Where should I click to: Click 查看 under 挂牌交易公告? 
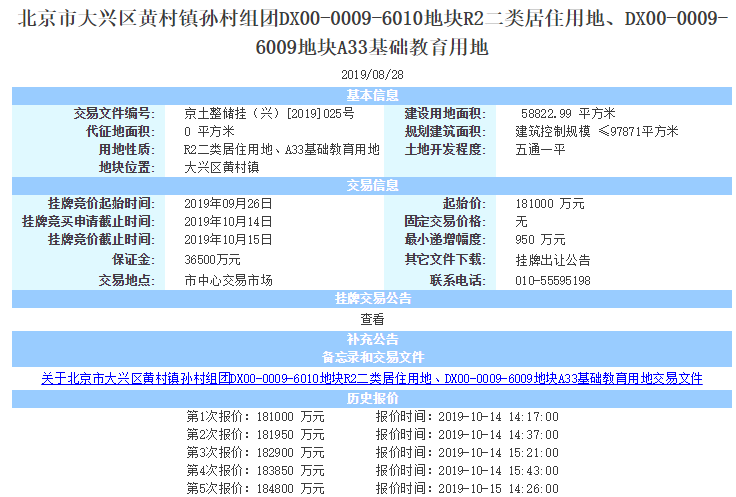(x=372, y=319)
